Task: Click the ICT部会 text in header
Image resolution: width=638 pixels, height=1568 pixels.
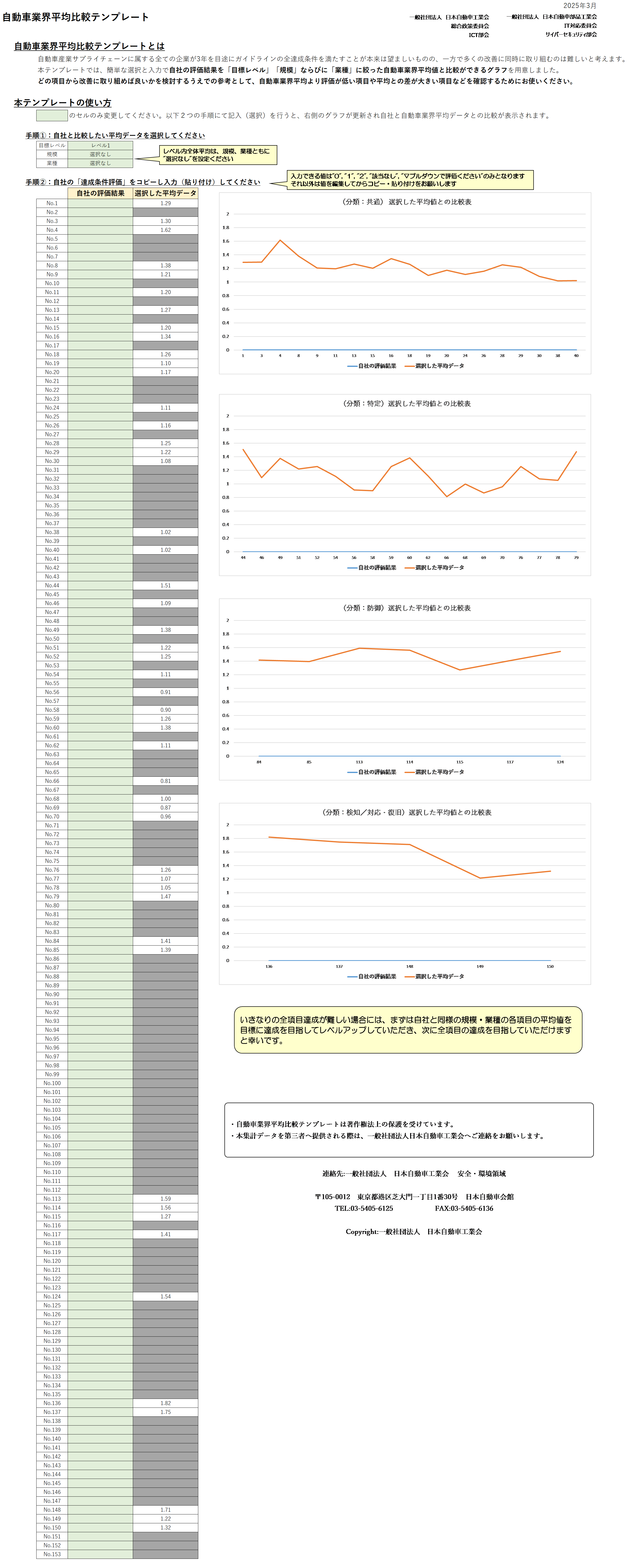Action: coord(478,35)
